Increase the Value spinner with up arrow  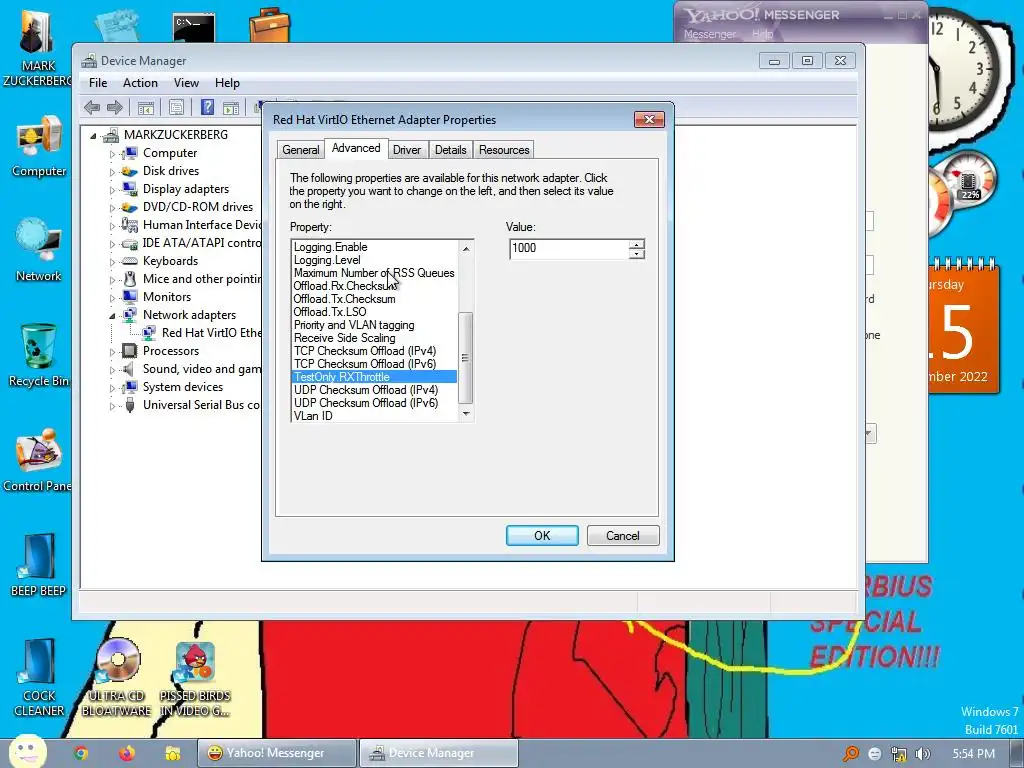[x=636, y=244]
